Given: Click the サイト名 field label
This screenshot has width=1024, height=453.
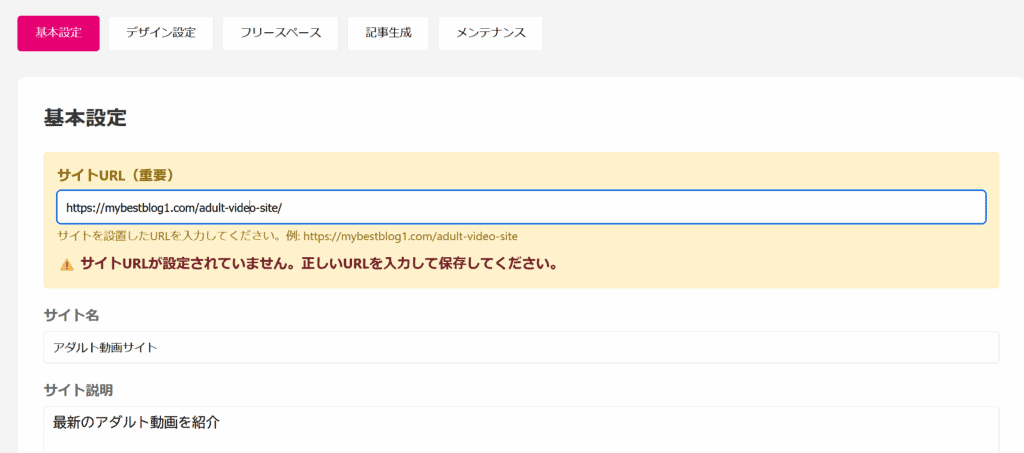Looking at the screenshot, I should (71, 315).
